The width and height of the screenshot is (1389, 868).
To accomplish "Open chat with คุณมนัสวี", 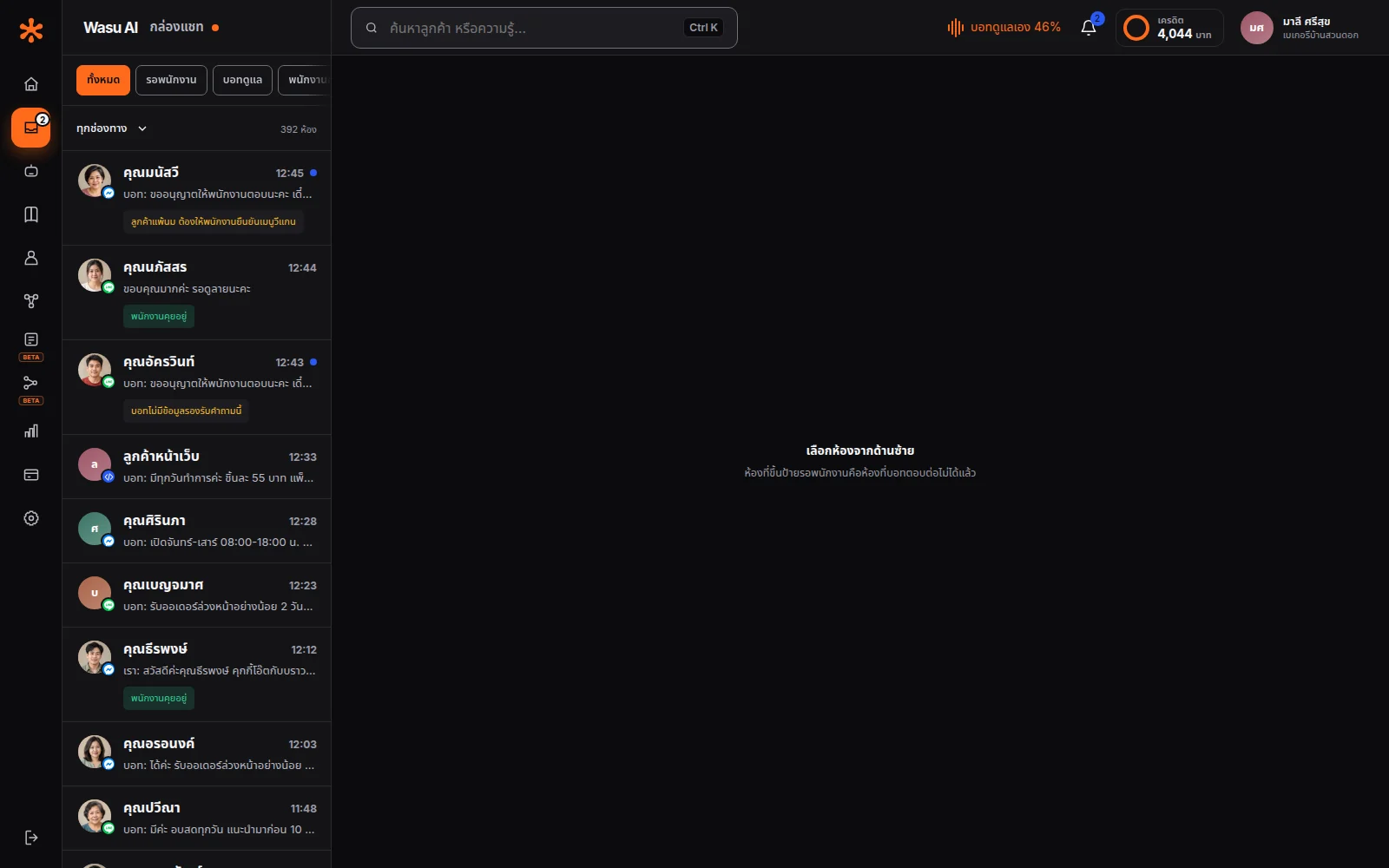I will click(197, 198).
